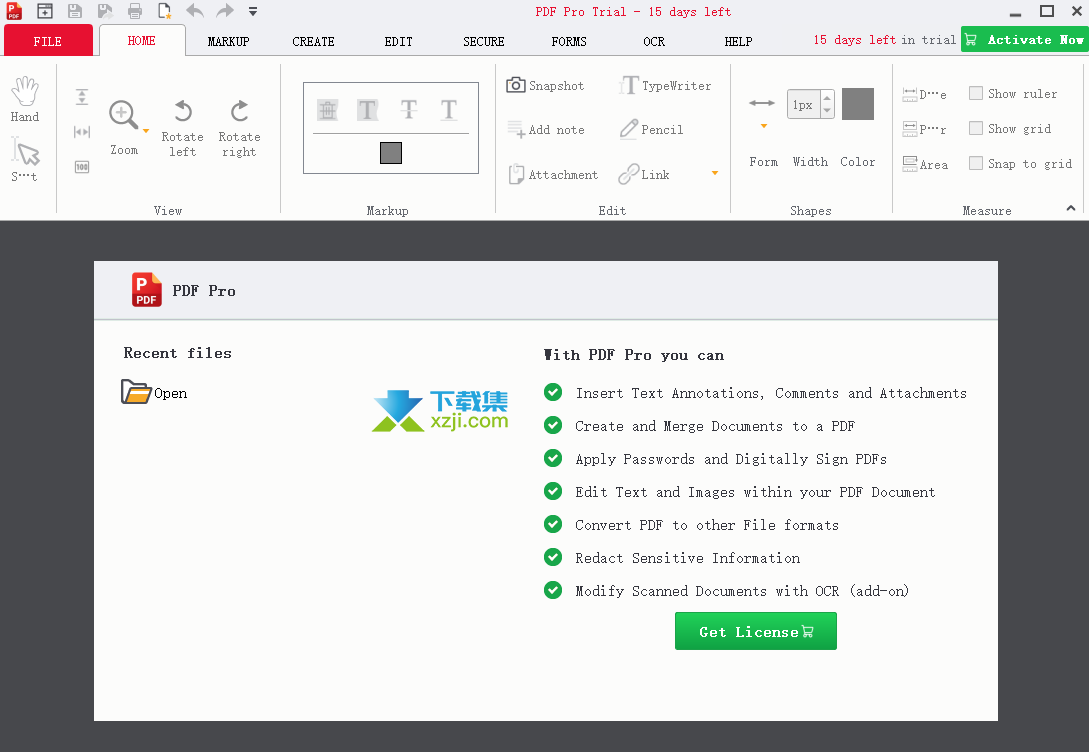1089x752 pixels.
Task: Click the Add note tool
Action: point(545,130)
